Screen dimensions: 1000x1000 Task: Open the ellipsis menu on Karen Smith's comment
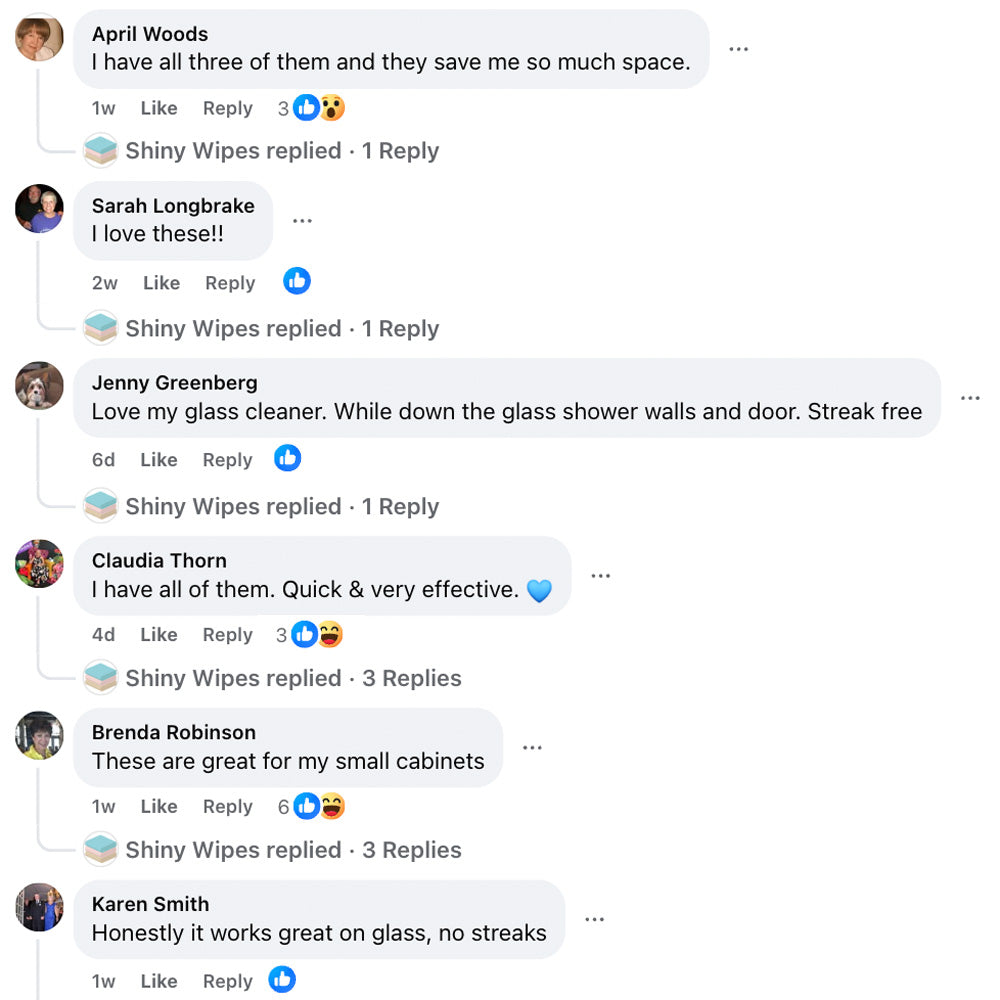[594, 920]
